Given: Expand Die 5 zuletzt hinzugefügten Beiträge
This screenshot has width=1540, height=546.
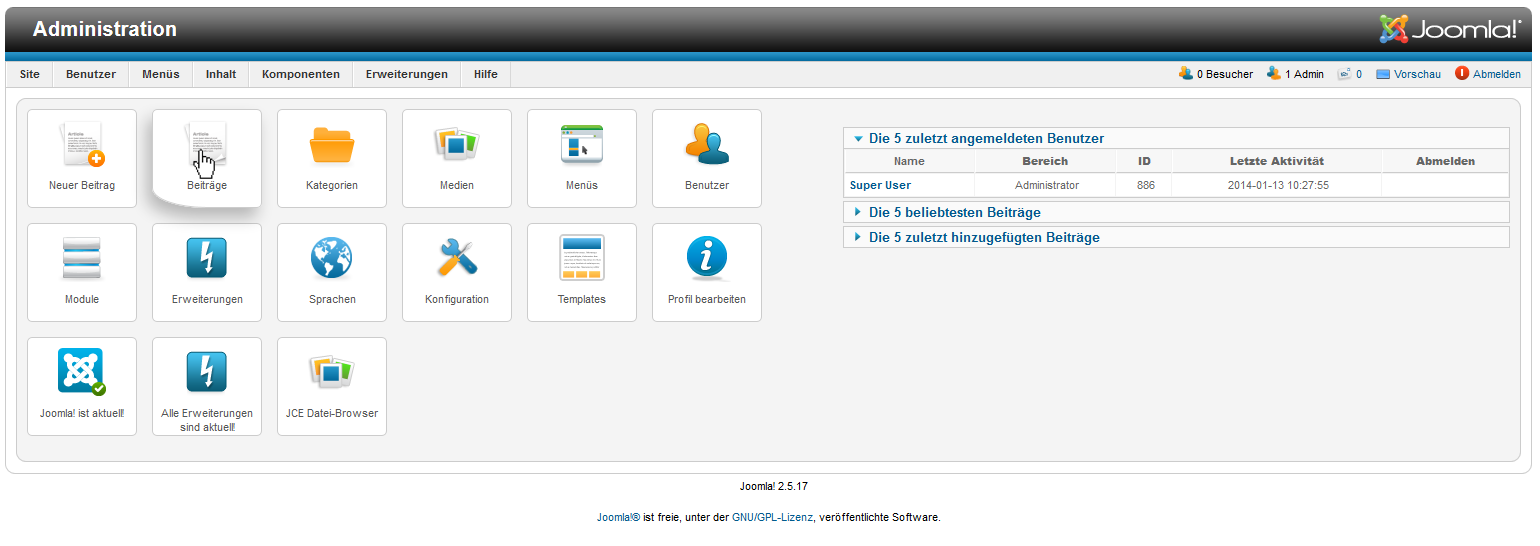Looking at the screenshot, I should (984, 237).
